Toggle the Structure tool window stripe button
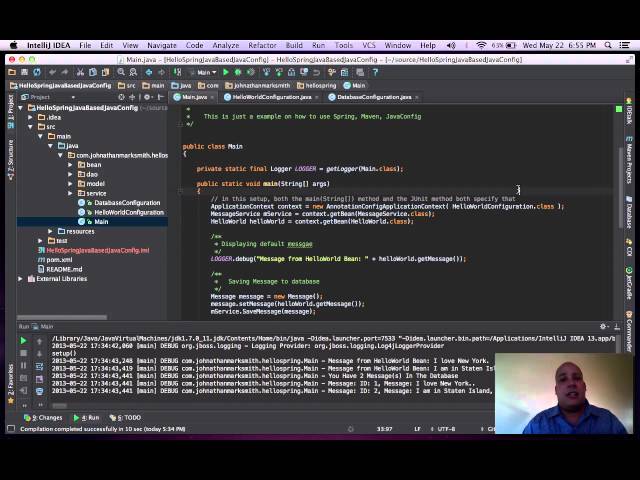 point(11,159)
